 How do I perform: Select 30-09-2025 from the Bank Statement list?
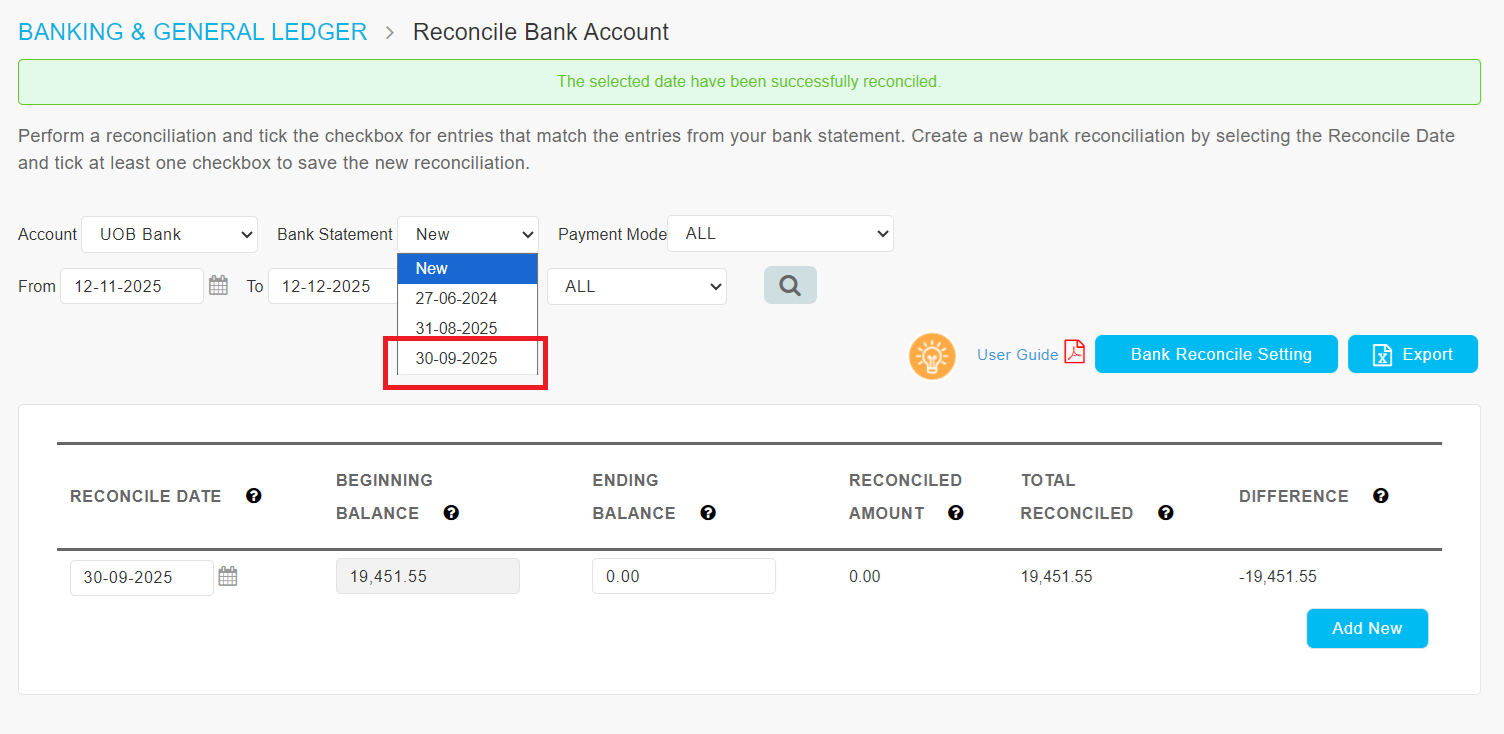tap(457, 358)
